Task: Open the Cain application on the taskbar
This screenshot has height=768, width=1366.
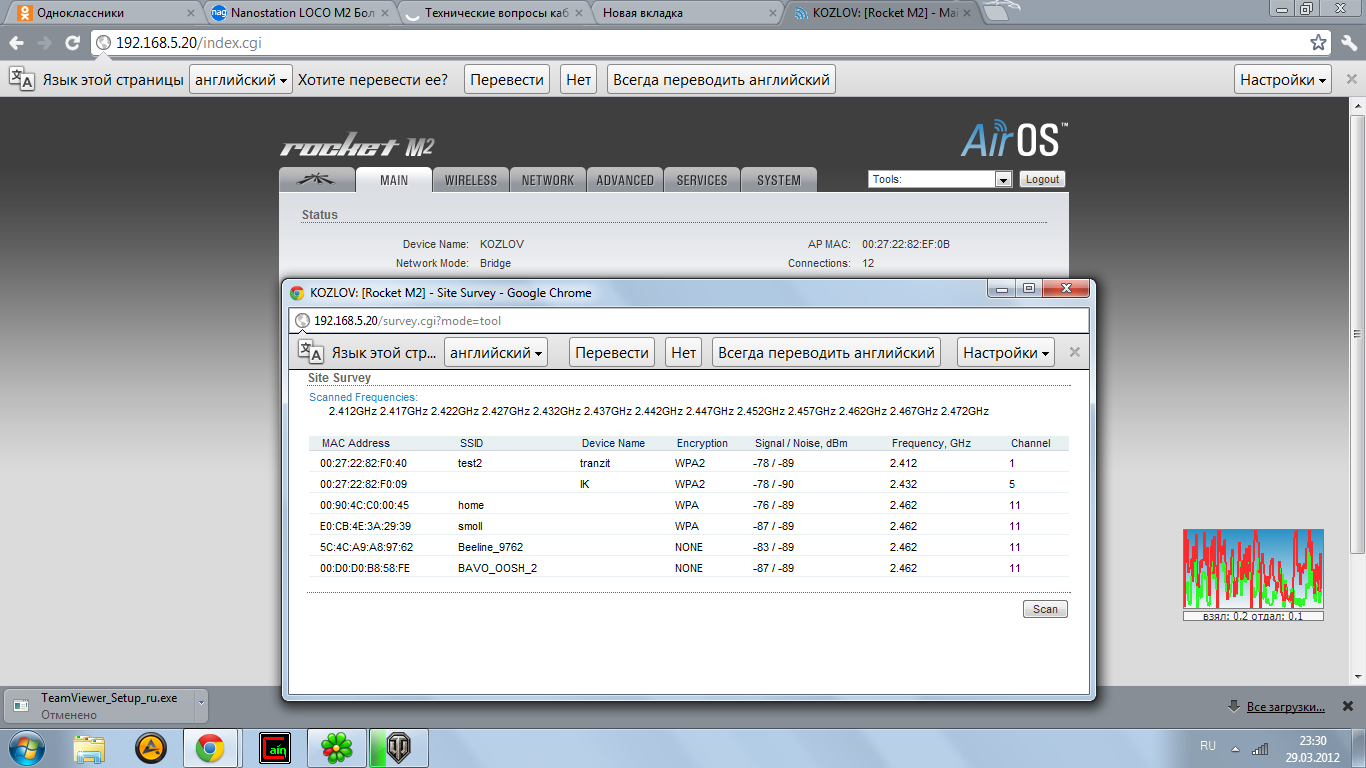Action: coord(275,747)
